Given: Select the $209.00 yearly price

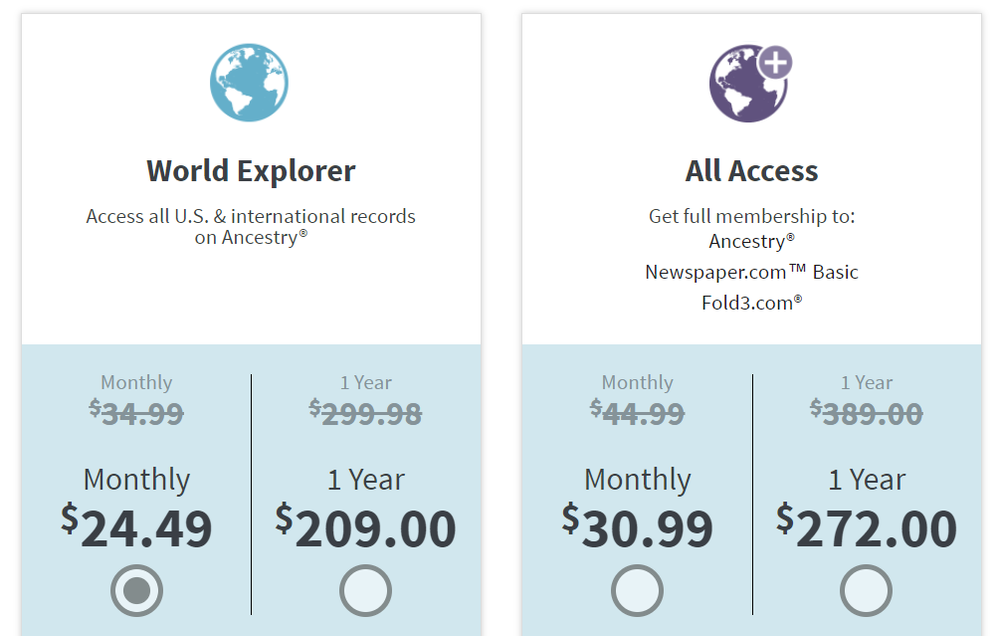Looking at the screenshot, I should point(366,528).
